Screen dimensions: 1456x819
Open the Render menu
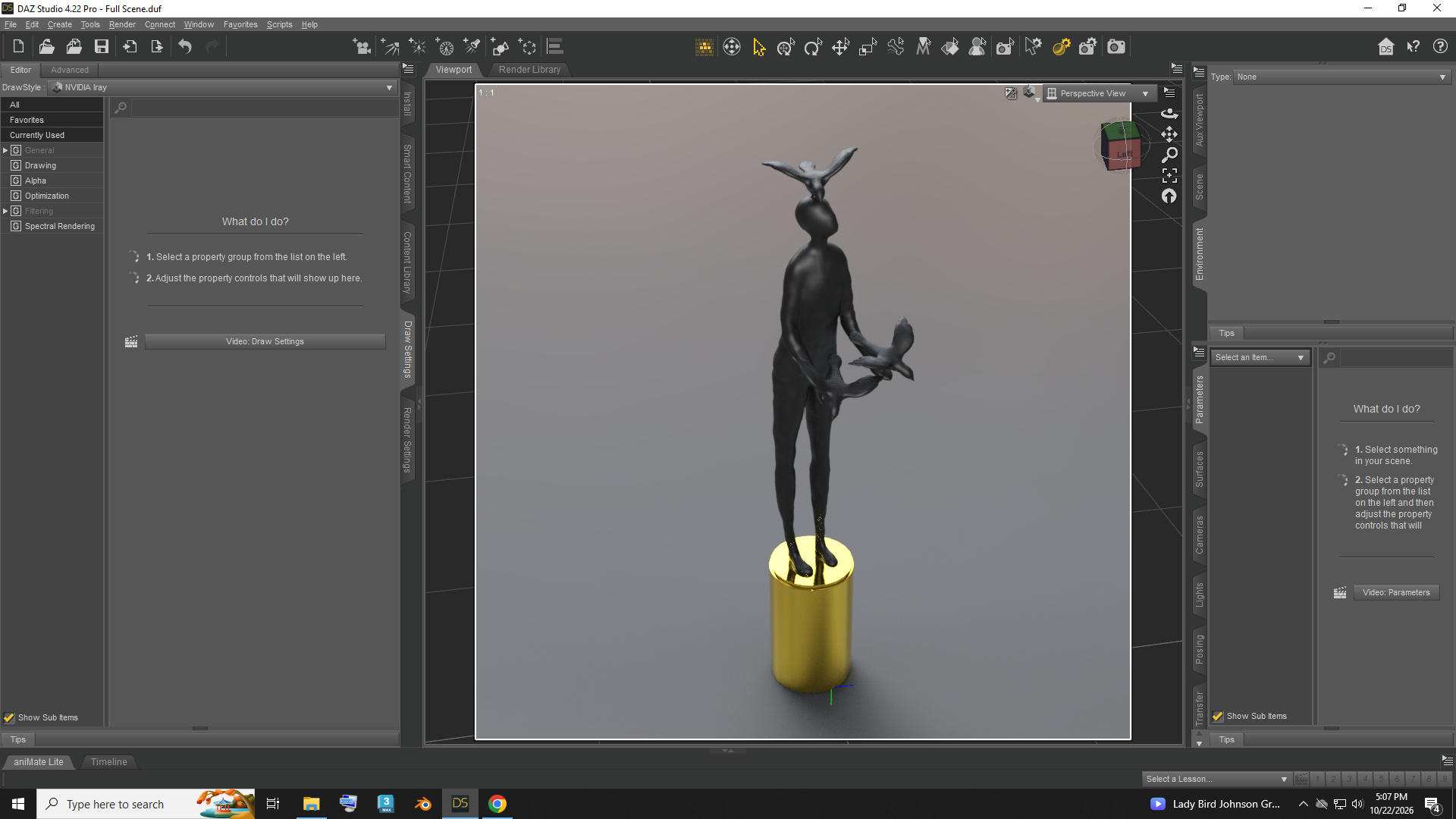122,24
